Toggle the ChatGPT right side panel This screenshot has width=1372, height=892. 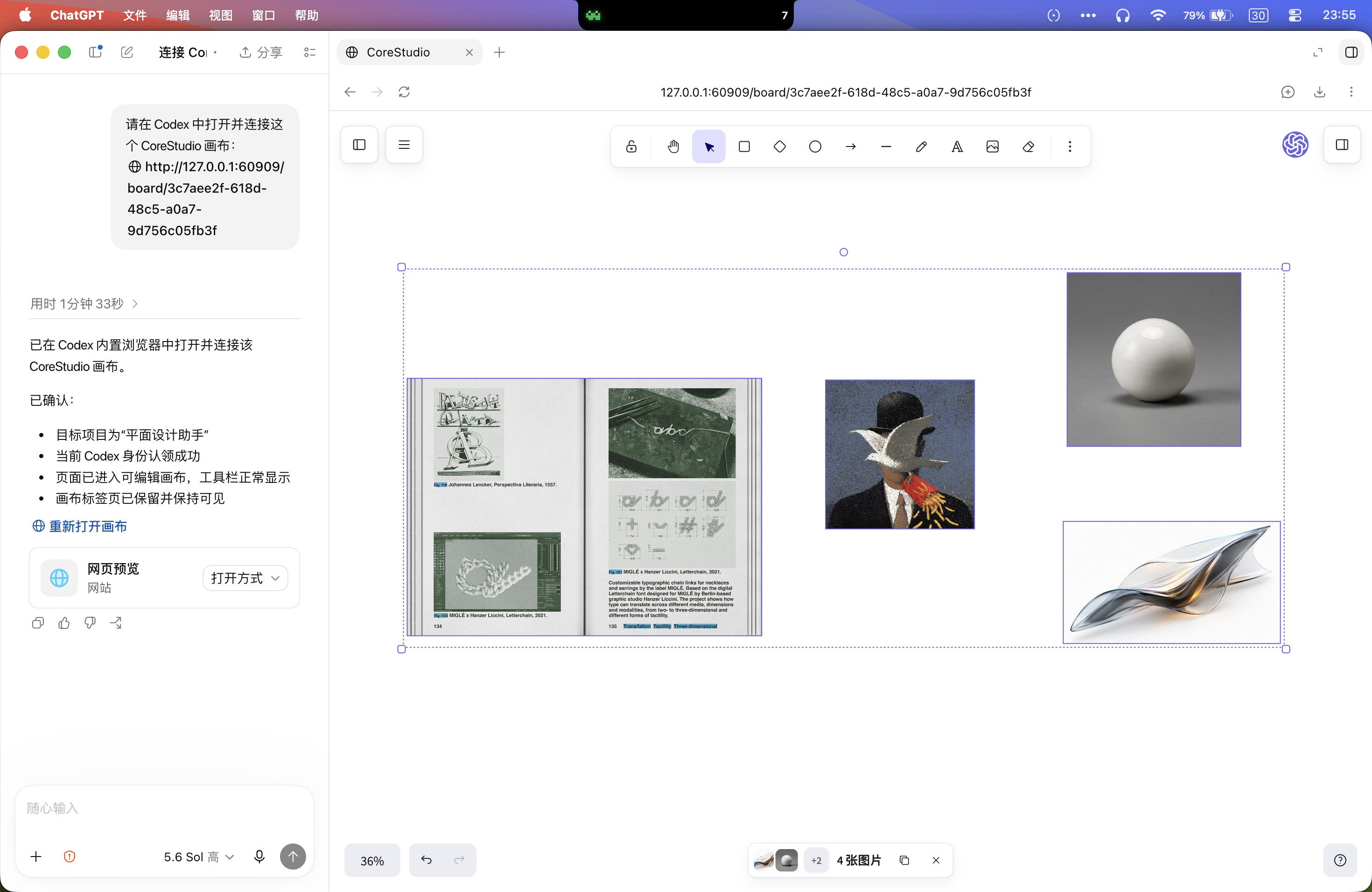(x=1351, y=52)
